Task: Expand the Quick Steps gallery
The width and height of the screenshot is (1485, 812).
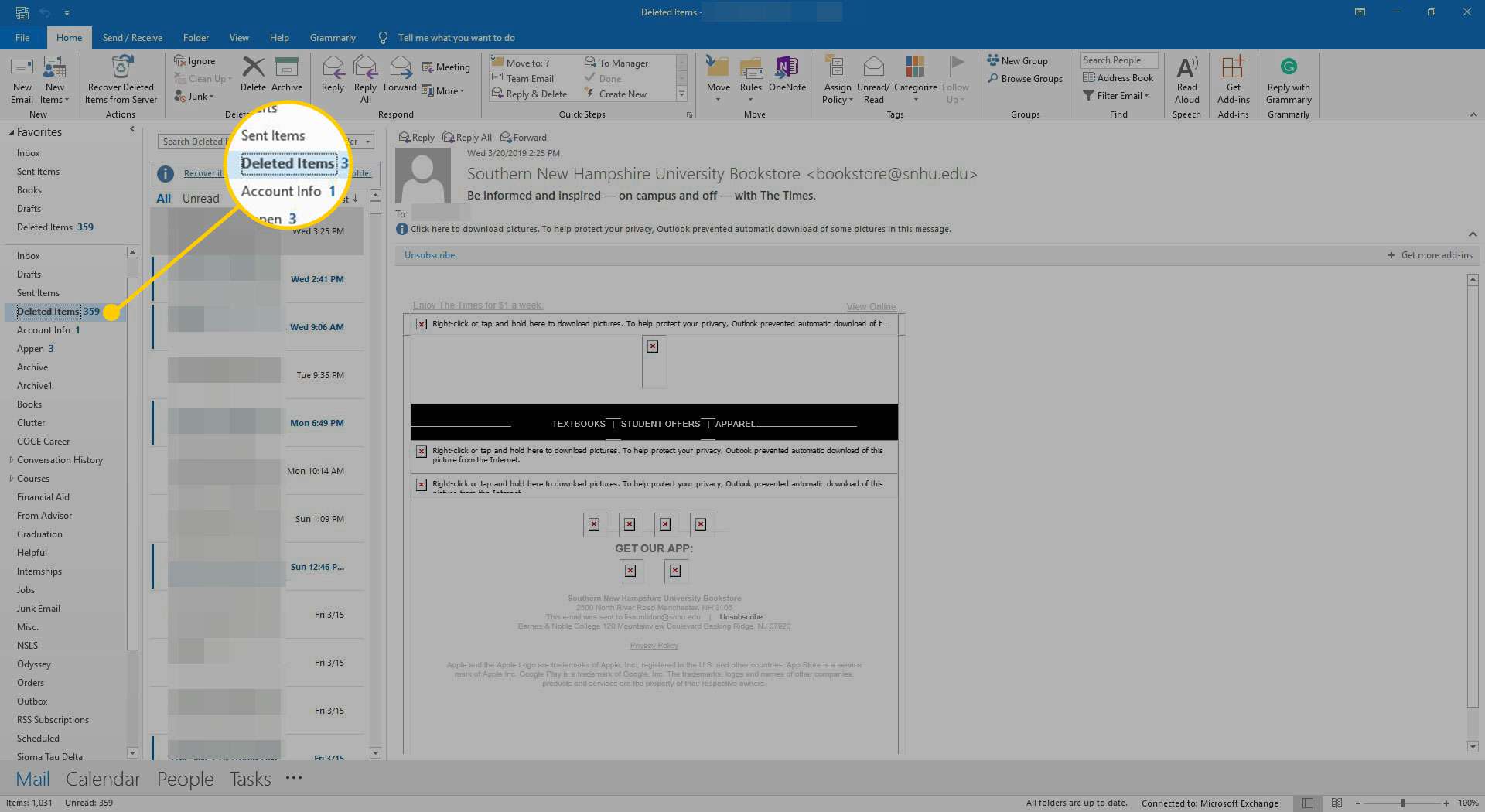Action: point(681,94)
